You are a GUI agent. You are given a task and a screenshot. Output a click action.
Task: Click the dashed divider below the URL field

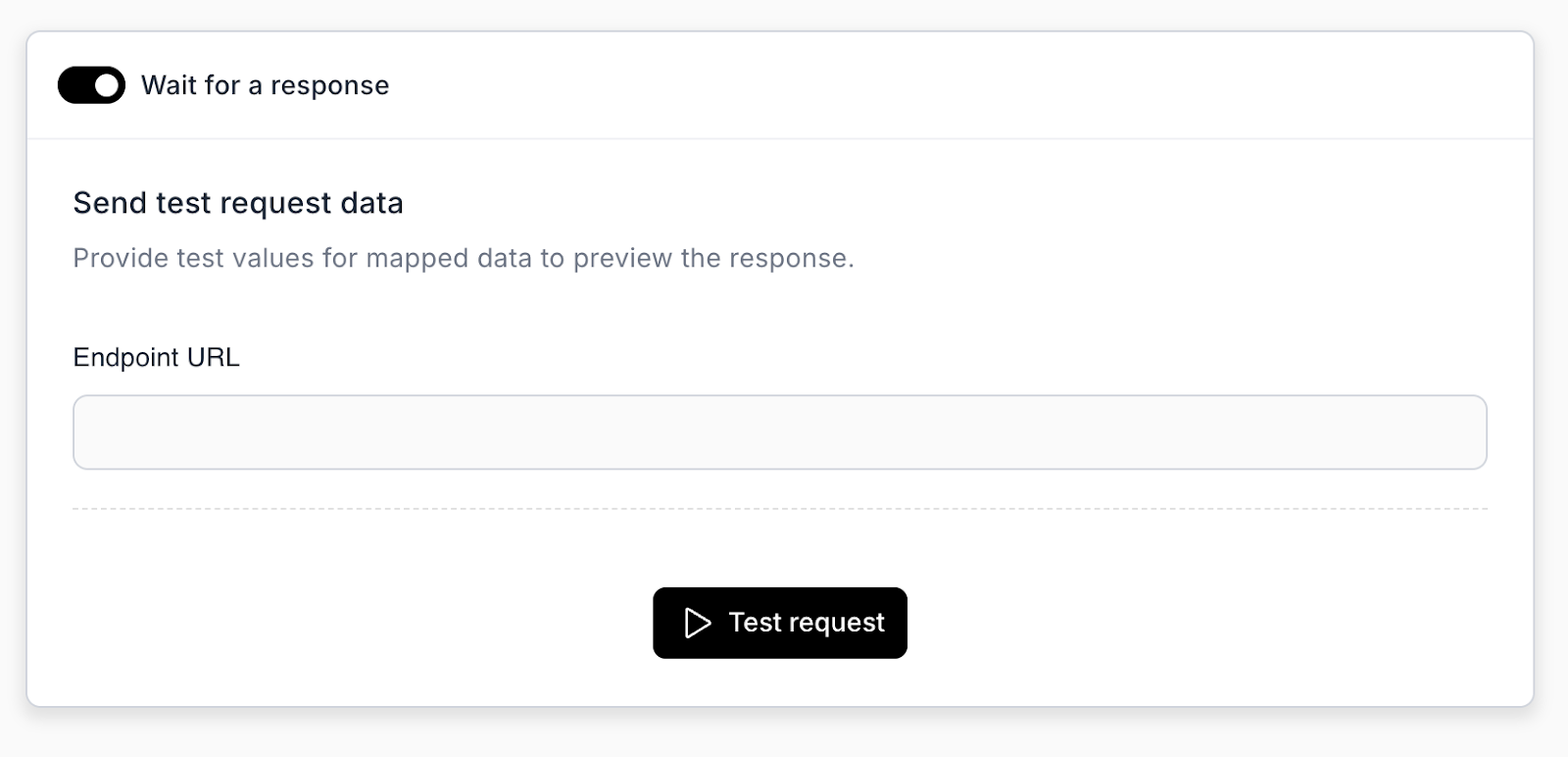click(x=779, y=509)
